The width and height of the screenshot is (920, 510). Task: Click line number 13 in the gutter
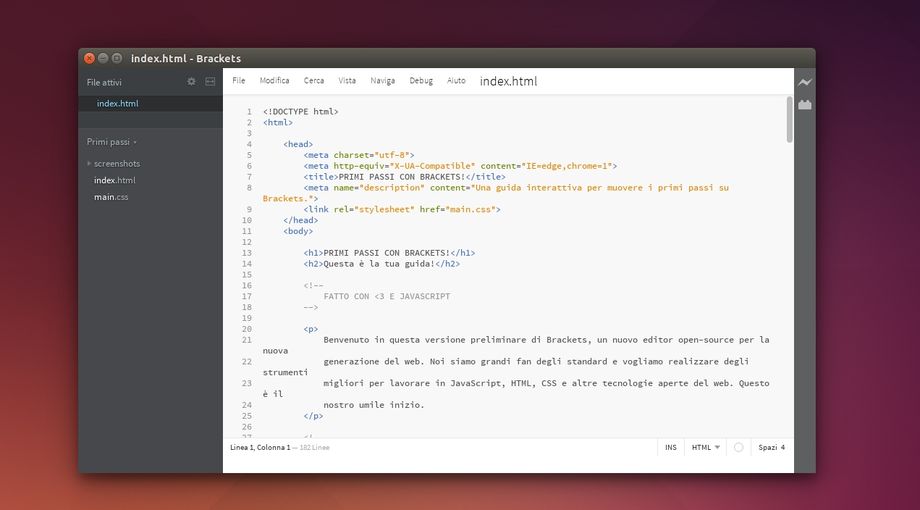point(246,253)
